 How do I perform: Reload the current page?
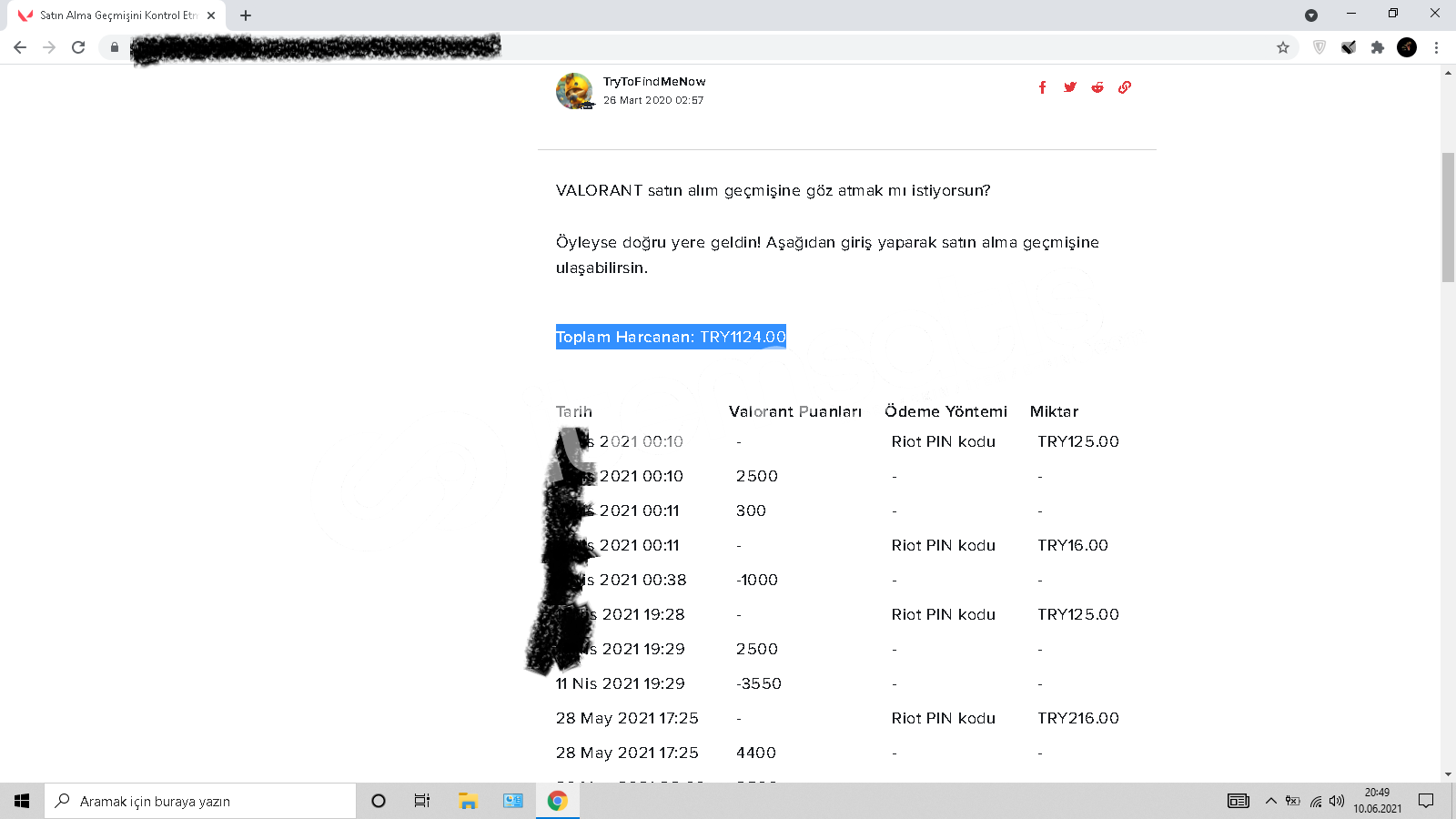click(78, 47)
